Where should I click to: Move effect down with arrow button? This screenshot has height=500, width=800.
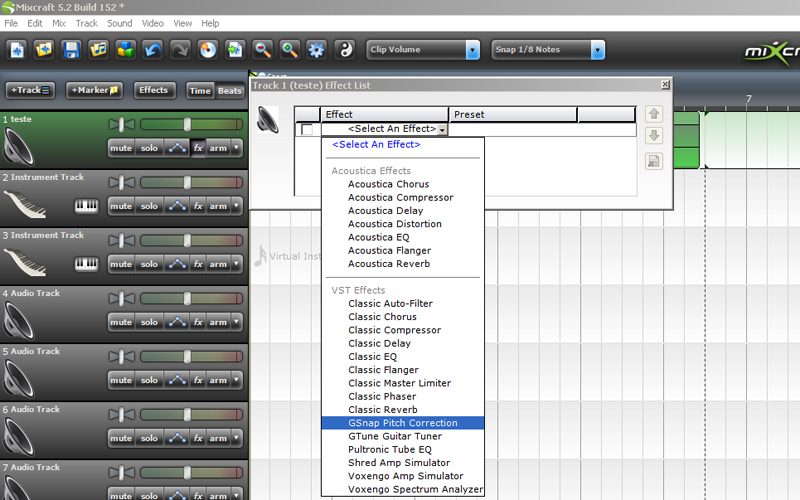point(654,136)
